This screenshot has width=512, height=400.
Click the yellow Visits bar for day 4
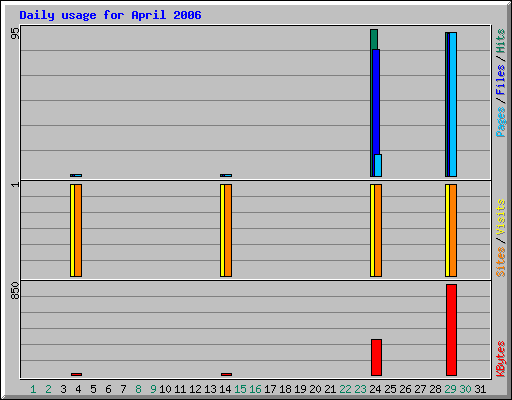pos(72,230)
